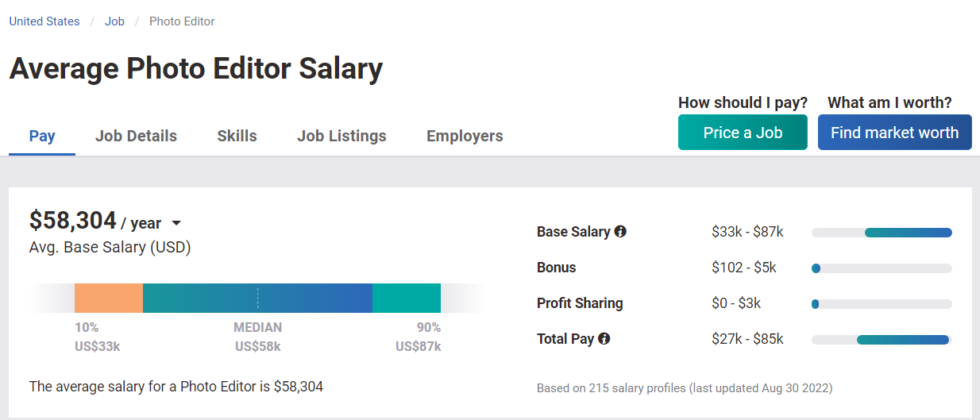The height and width of the screenshot is (420, 980).
Task: Click the Total Pay info icon
Action: [x=603, y=339]
